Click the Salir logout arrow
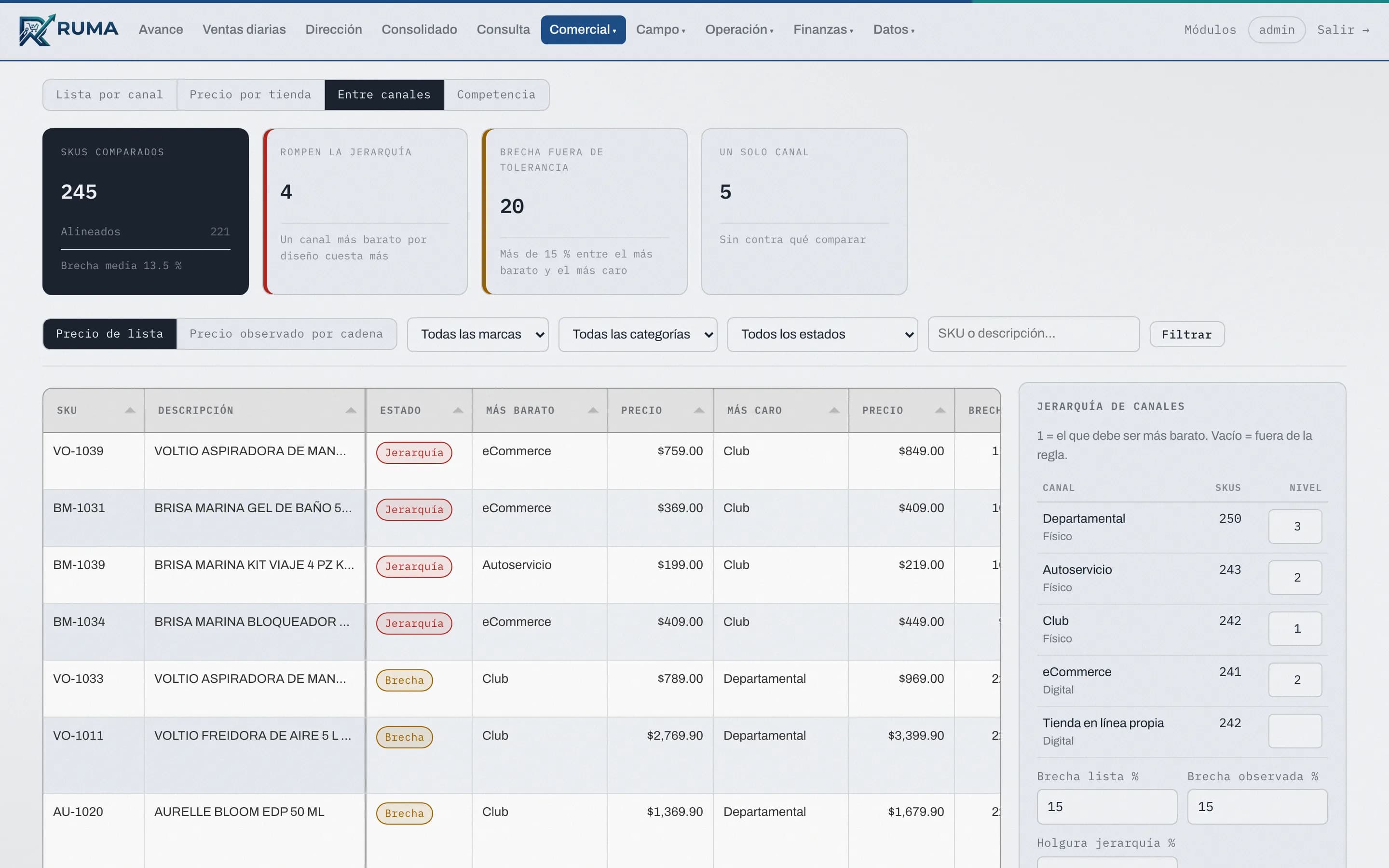The image size is (1389, 868). click(x=1366, y=30)
